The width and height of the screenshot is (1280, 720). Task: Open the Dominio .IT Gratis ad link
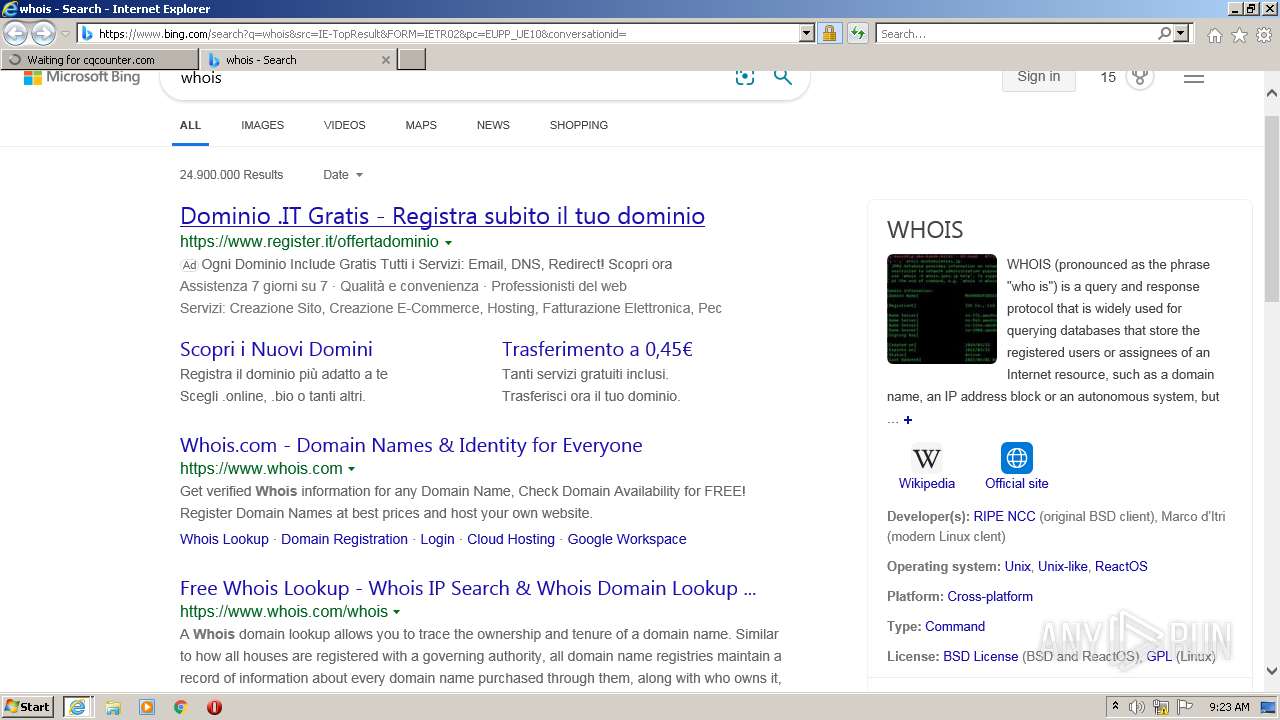(442, 216)
